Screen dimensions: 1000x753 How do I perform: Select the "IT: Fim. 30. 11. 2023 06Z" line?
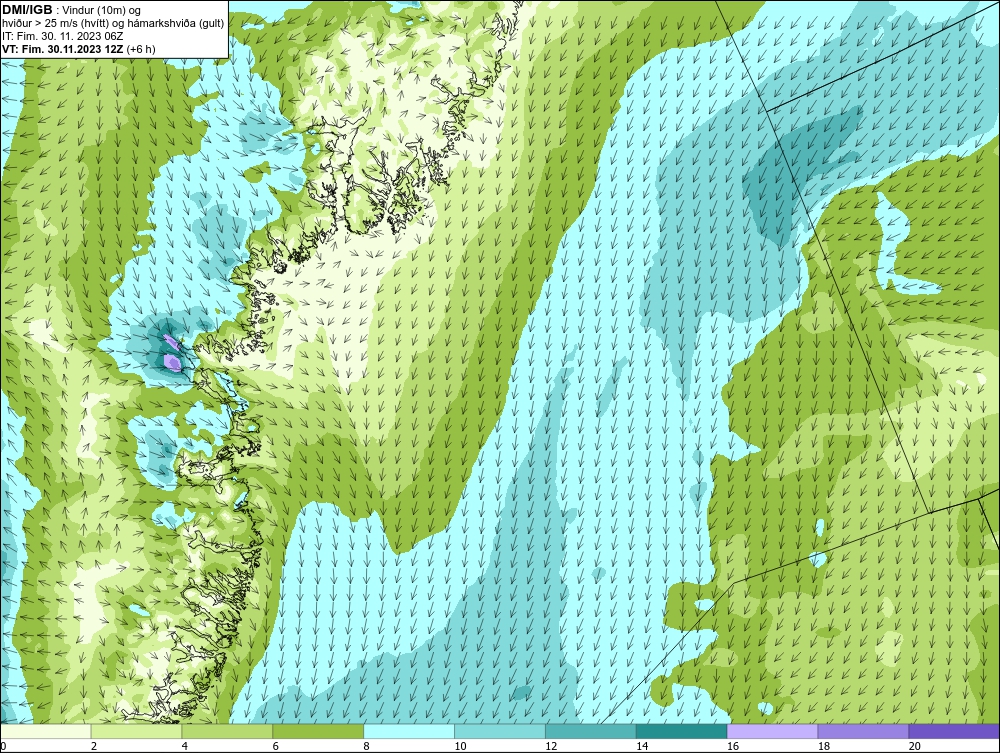(x=62, y=36)
